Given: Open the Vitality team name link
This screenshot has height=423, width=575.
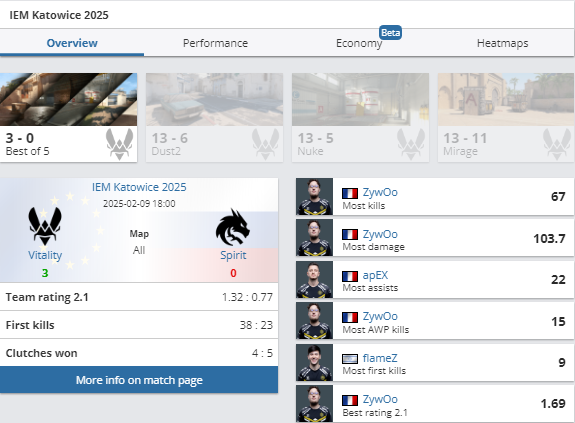Looking at the screenshot, I should point(45,255).
